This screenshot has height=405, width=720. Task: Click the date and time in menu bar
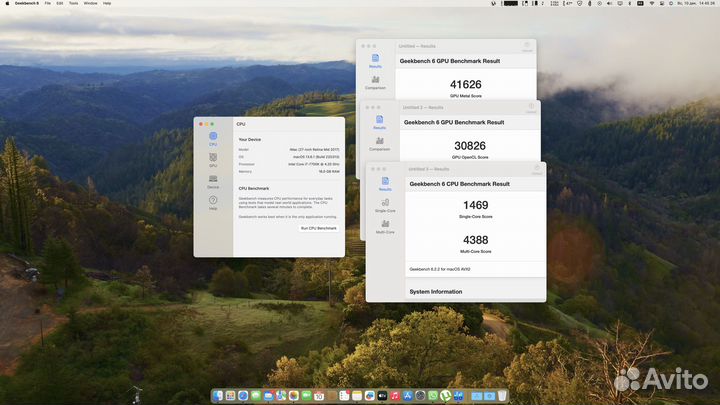pyautogui.click(x=696, y=3)
